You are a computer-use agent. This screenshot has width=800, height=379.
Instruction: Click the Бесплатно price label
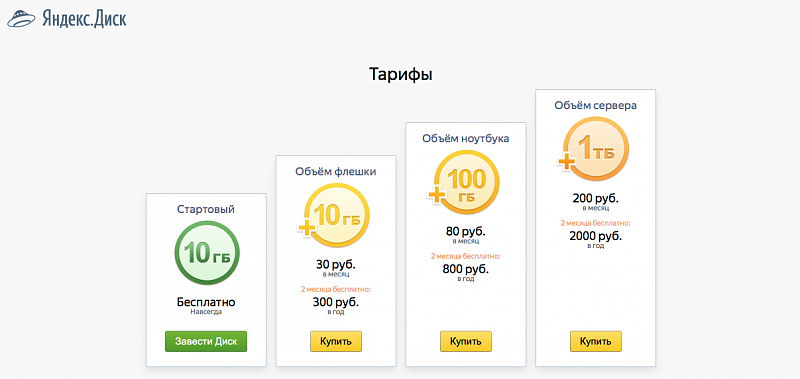point(206,302)
